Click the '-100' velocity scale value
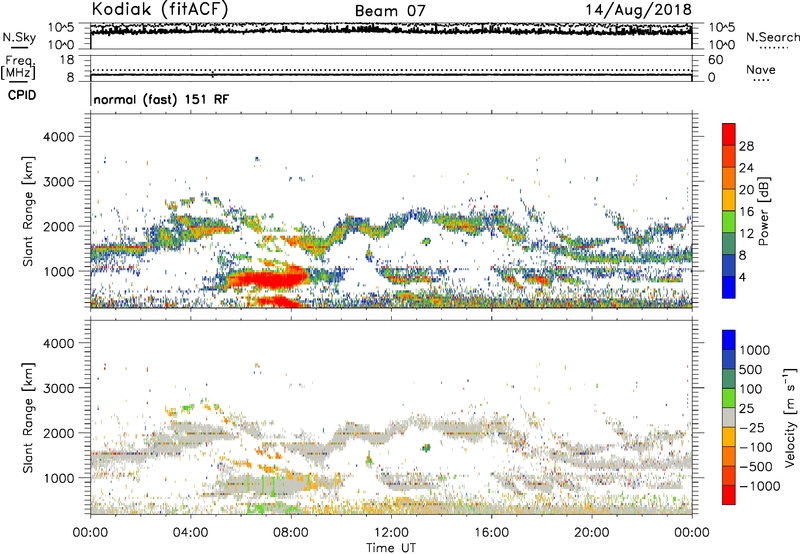 click(756, 447)
